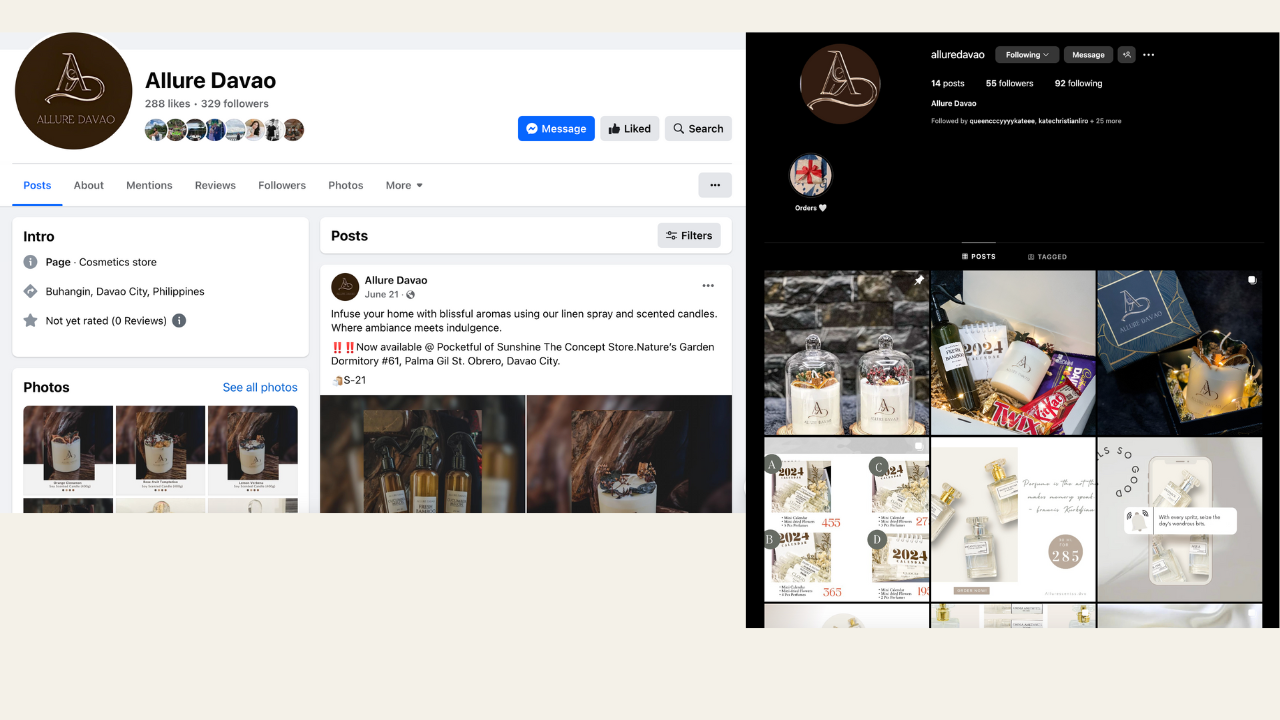The width and height of the screenshot is (1280, 720).
Task: Click the katechristianliro follower link
Action: pyautogui.click(x=1064, y=121)
